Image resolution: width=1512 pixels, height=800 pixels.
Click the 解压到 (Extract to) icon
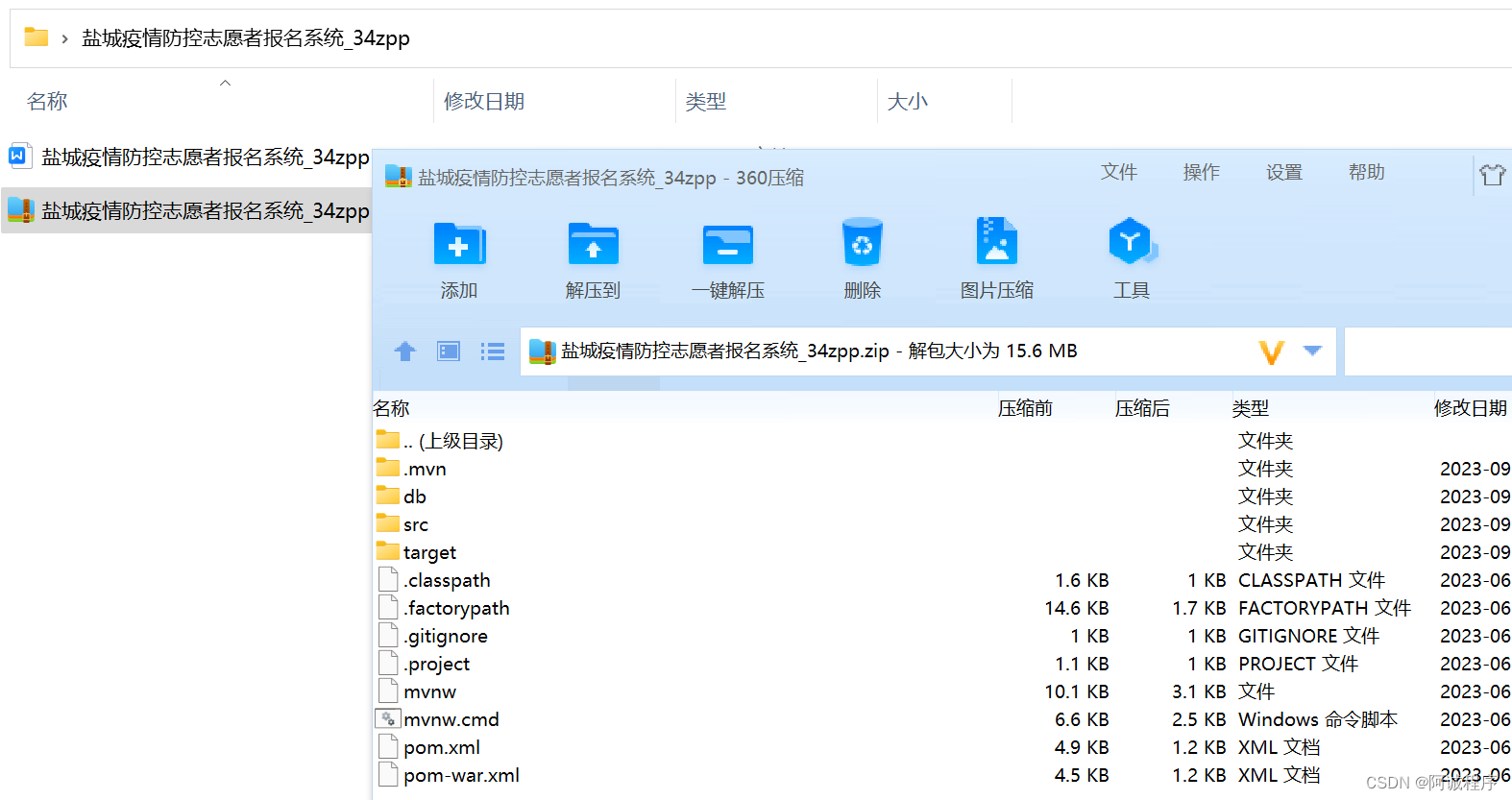(593, 244)
